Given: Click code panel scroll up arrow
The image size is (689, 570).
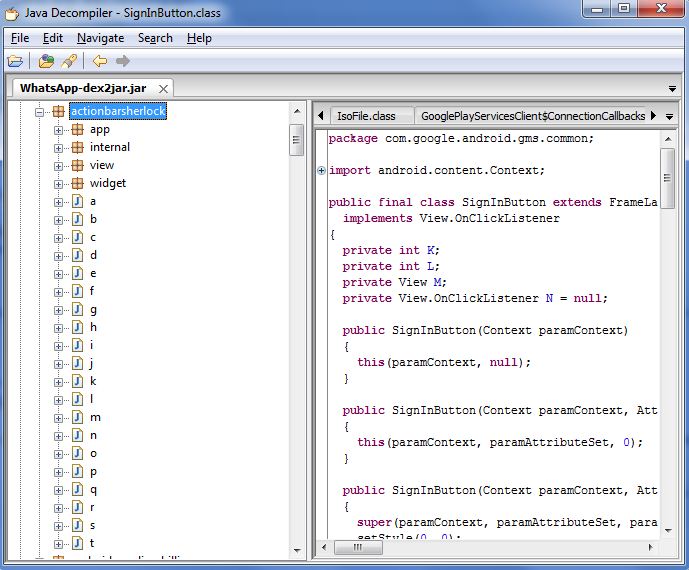Looking at the screenshot, I should [x=668, y=139].
